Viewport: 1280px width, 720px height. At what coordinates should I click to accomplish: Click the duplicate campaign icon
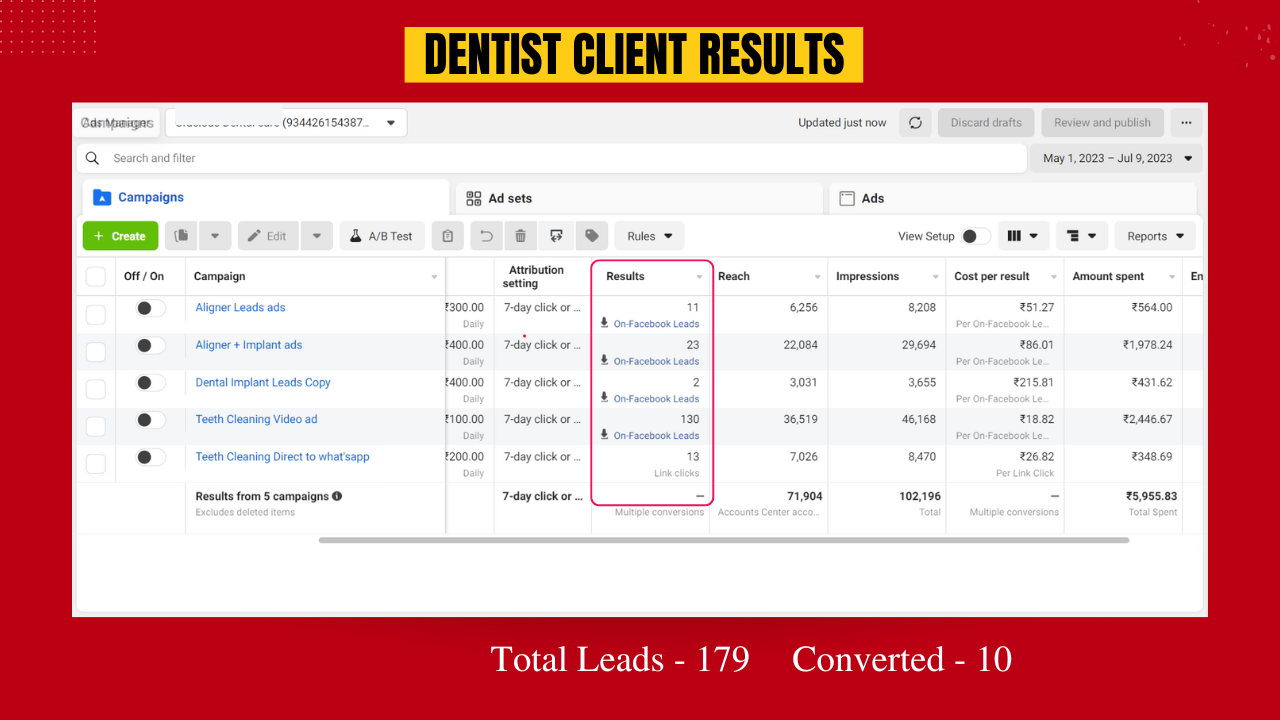(x=181, y=236)
